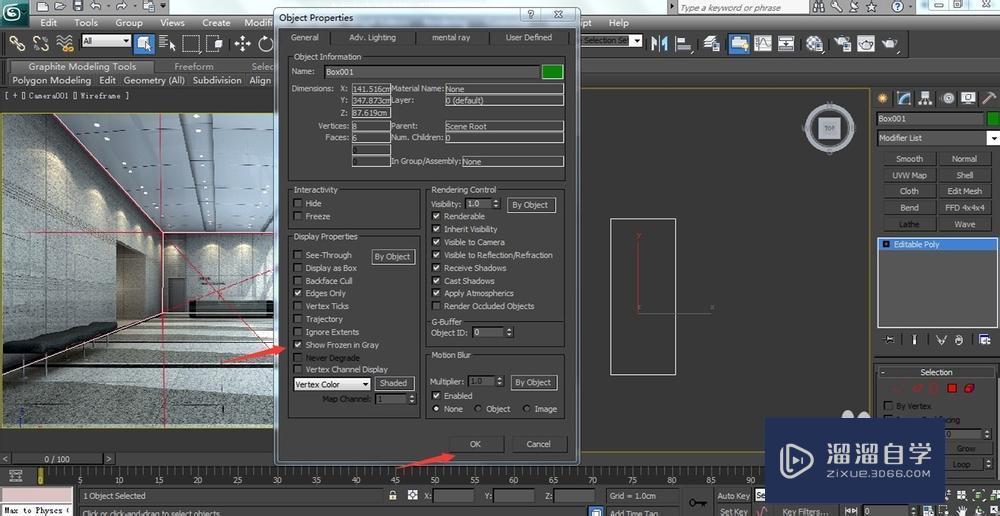Open the Utilities hammer panel icon
Screen dimensions: 1000x516
(989, 98)
